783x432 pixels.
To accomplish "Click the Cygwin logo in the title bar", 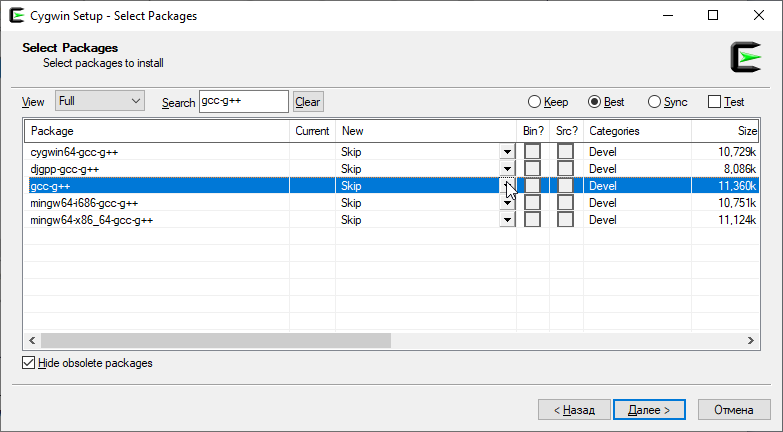I will 16,15.
